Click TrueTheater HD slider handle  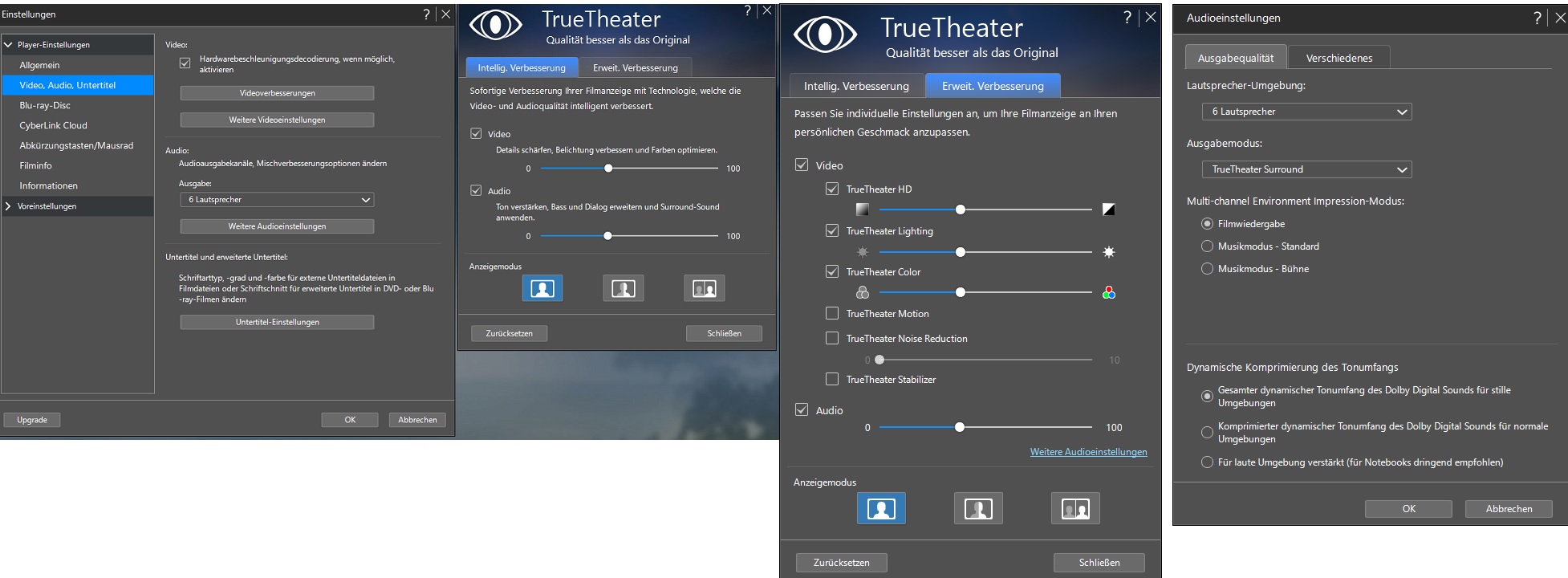tap(961, 210)
